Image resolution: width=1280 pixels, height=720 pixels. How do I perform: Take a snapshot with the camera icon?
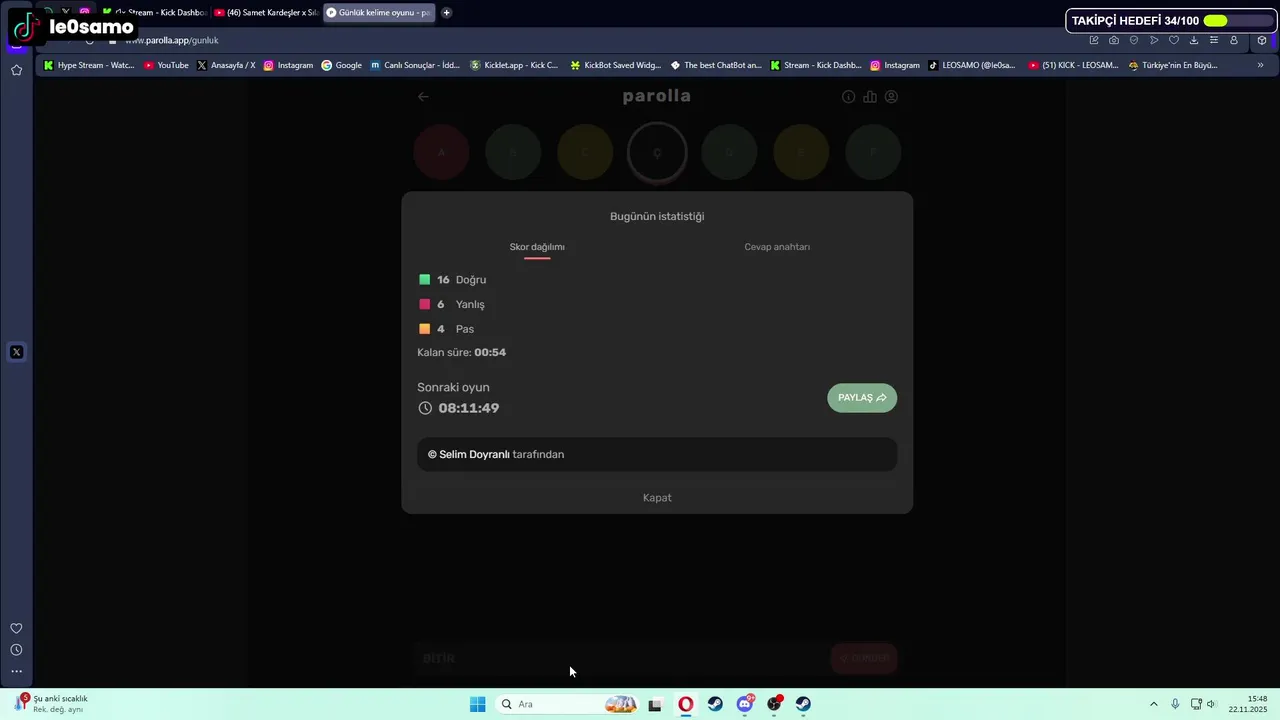[1114, 40]
